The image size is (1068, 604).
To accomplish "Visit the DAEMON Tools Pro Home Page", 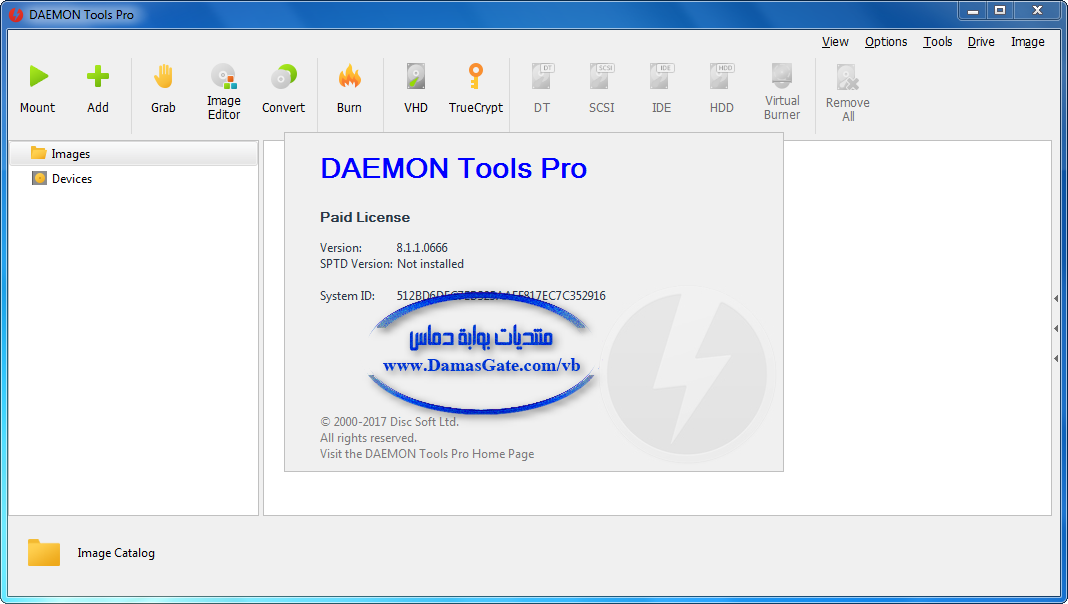I will click(427, 454).
